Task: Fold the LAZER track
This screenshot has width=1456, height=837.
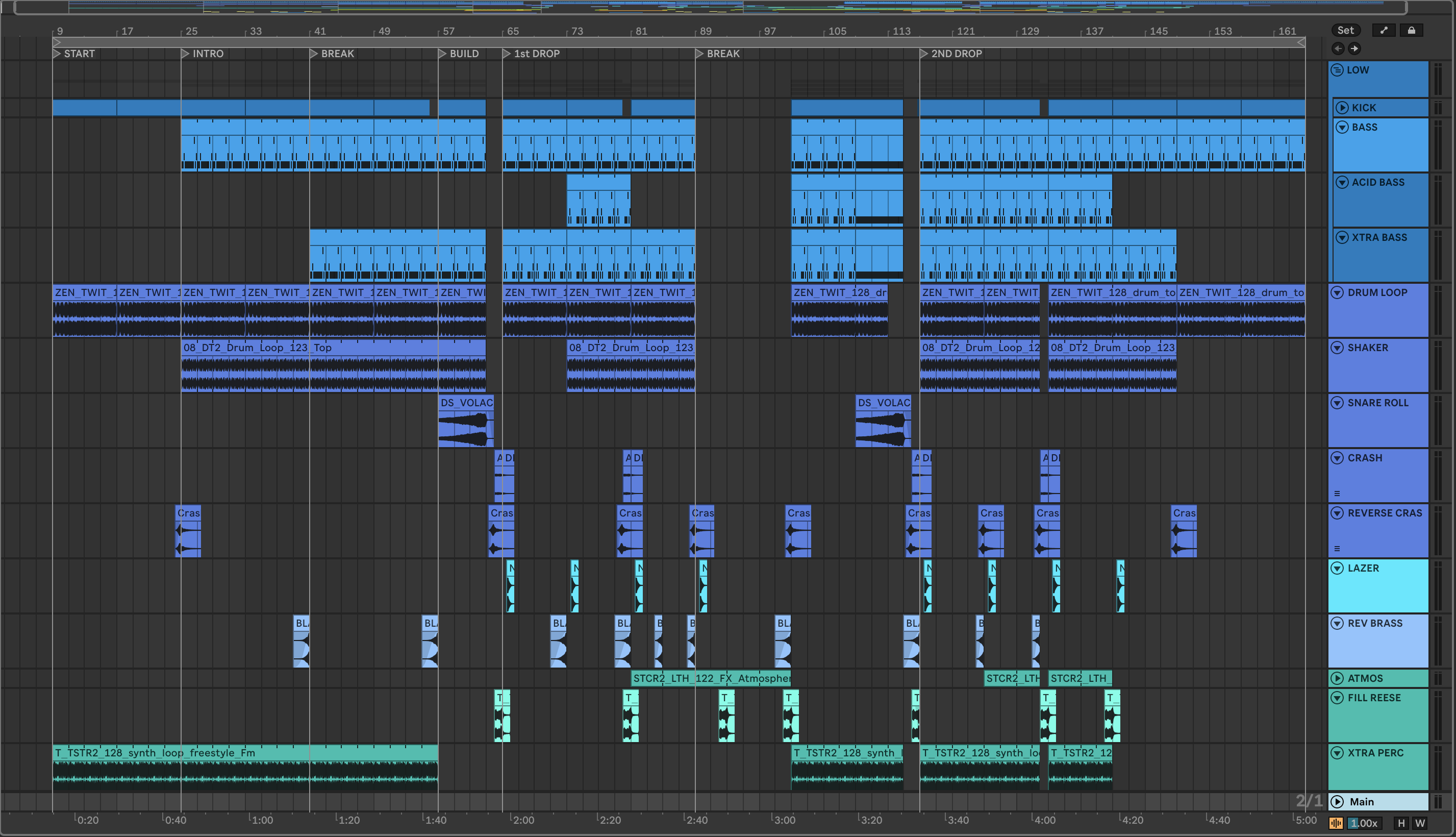Action: point(1337,568)
